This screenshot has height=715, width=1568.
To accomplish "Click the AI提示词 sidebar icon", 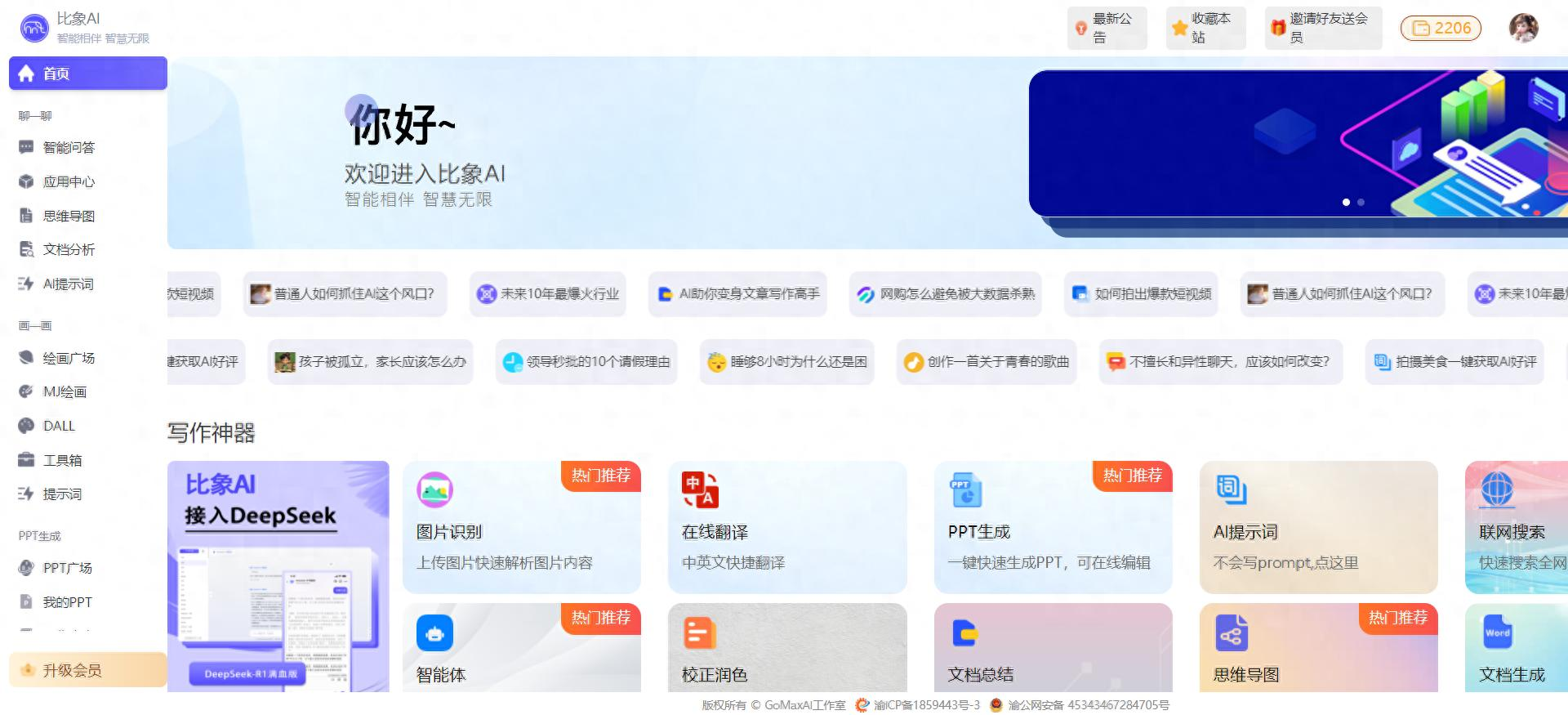I will 26,284.
